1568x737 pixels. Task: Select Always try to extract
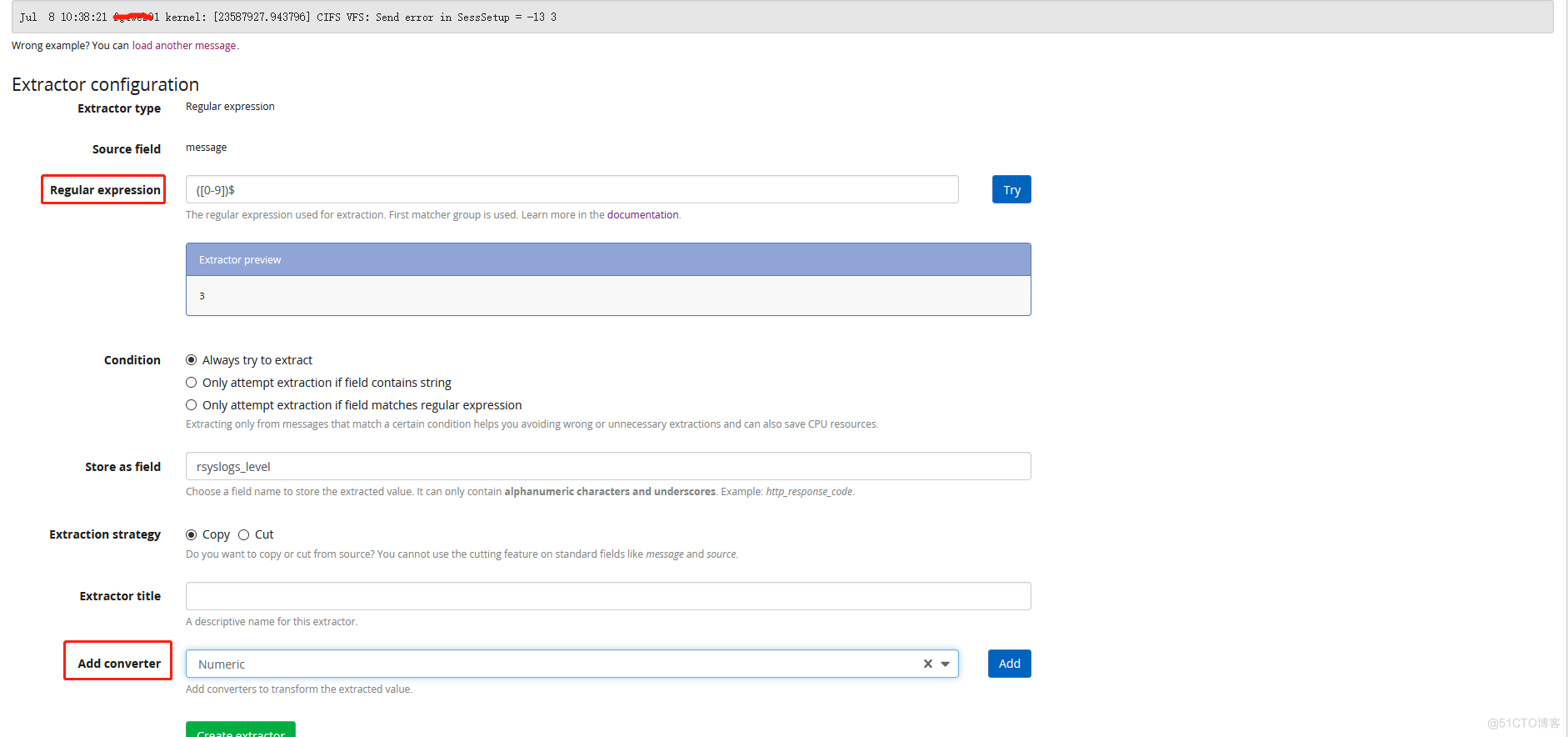click(x=192, y=360)
